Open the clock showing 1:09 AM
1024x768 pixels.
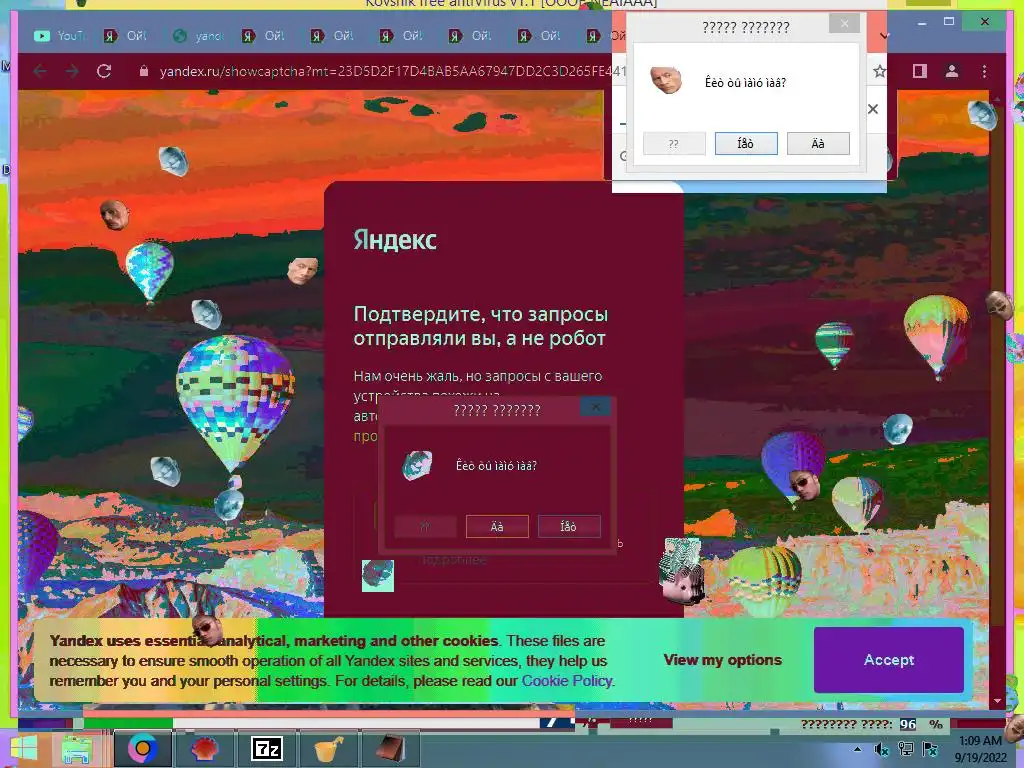click(980, 749)
